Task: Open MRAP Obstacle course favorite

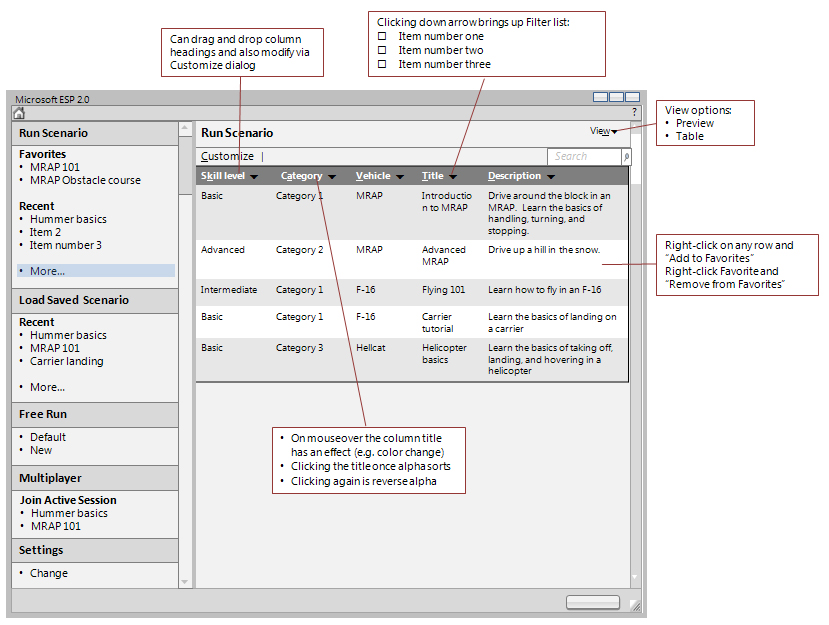Action: tap(85, 180)
